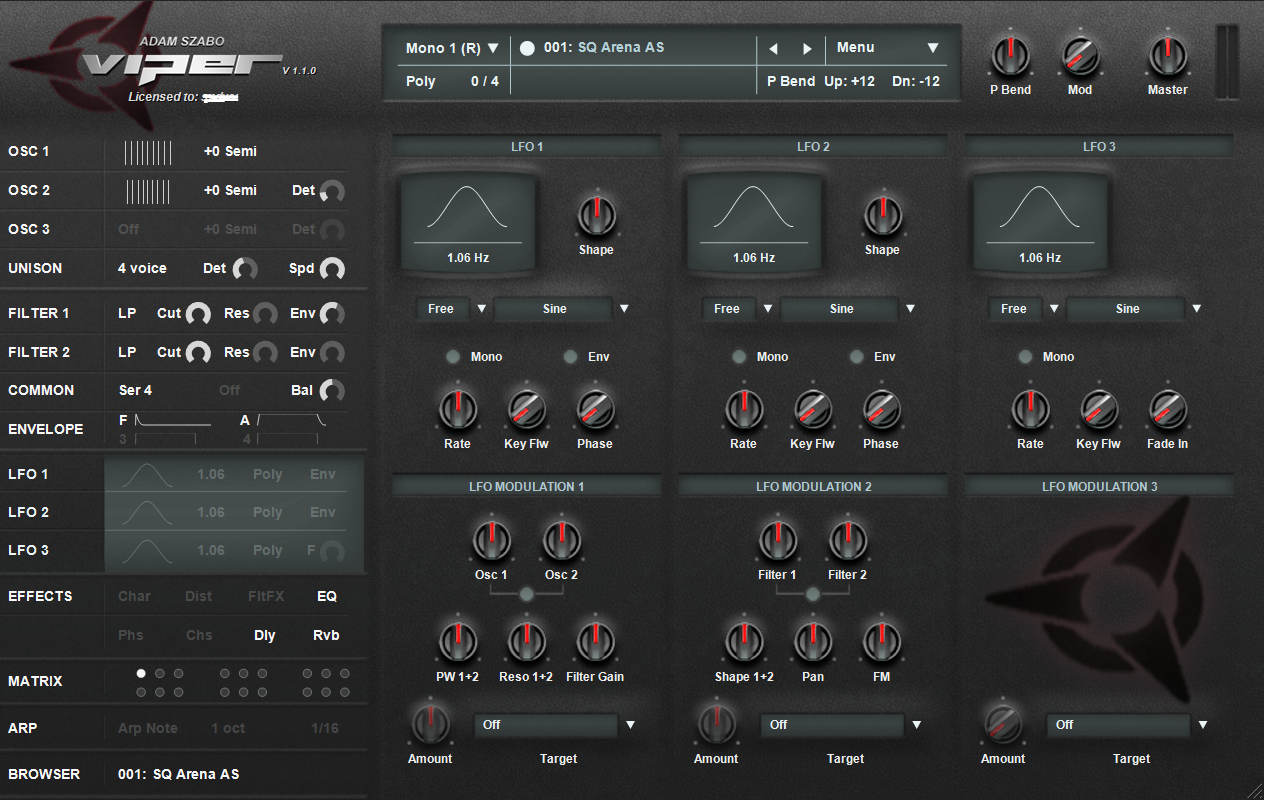Click the P Bend Up +12 value
Viewport: 1264px width, 800px height.
(849, 82)
